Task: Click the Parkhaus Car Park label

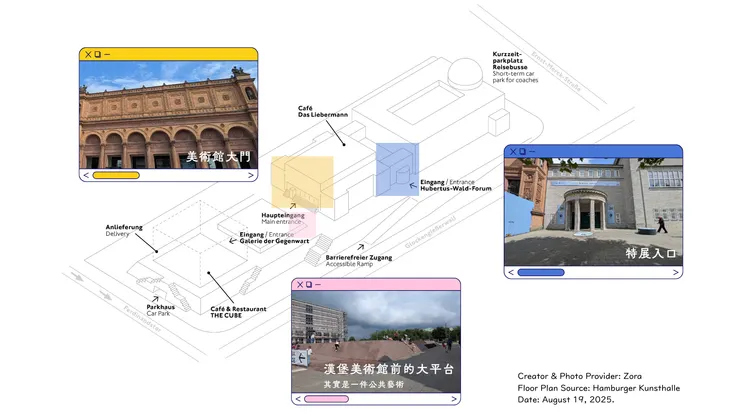Action: coord(160,310)
